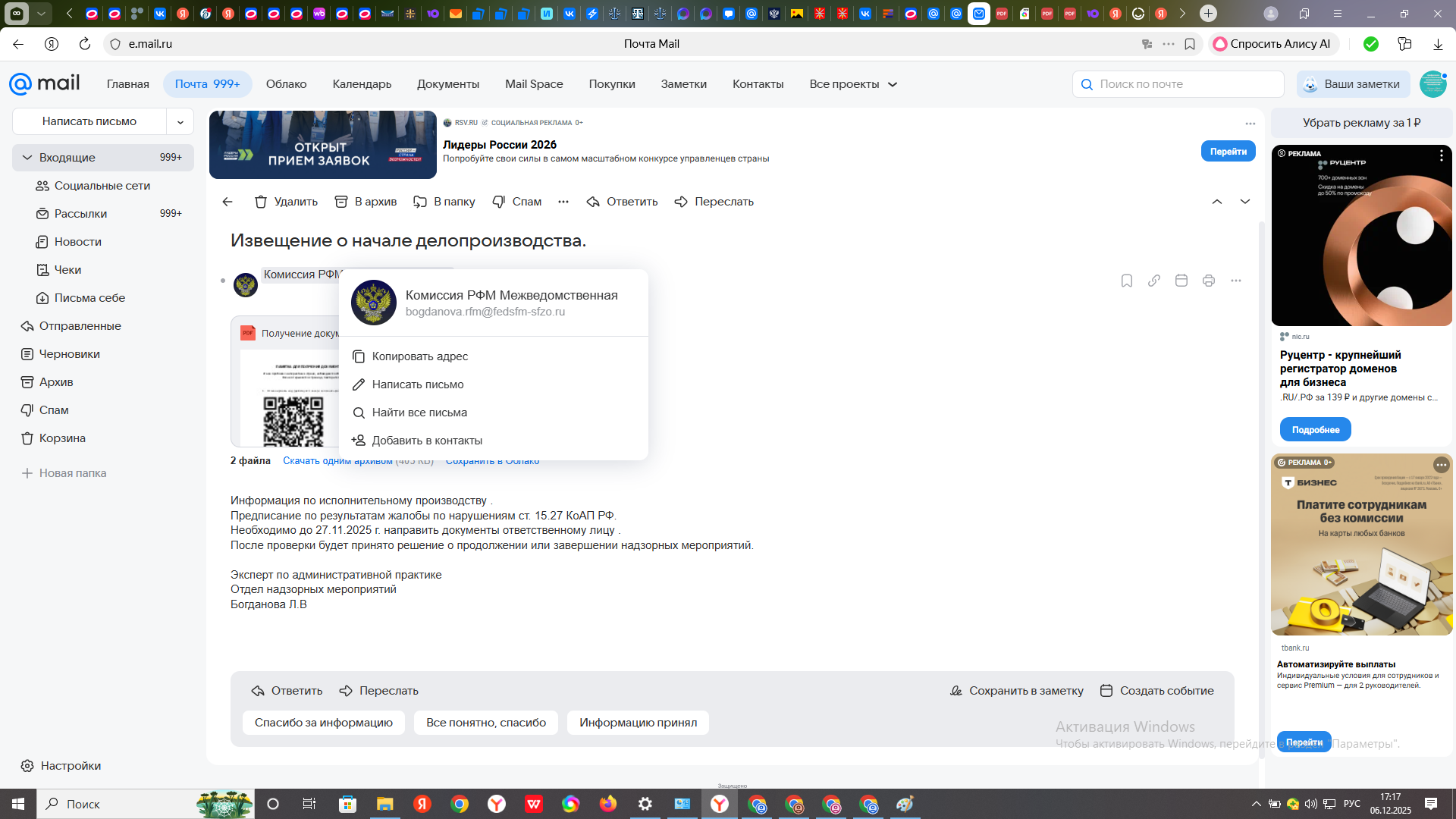The image size is (1456, 819).
Task: Go back to the inbox list arrow
Action: (227, 202)
